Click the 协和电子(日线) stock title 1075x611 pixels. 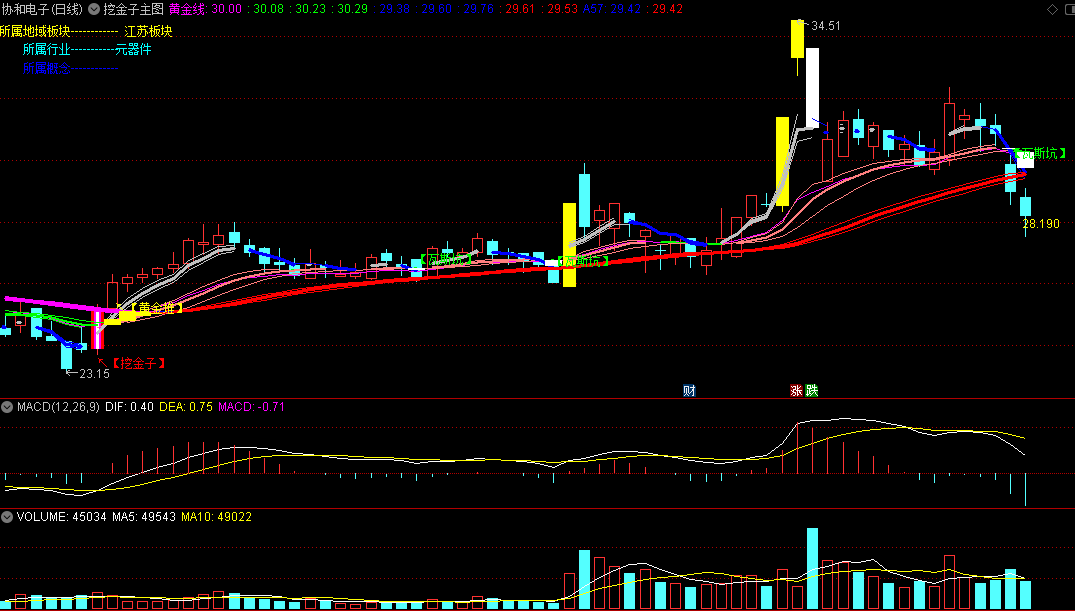click(x=43, y=9)
